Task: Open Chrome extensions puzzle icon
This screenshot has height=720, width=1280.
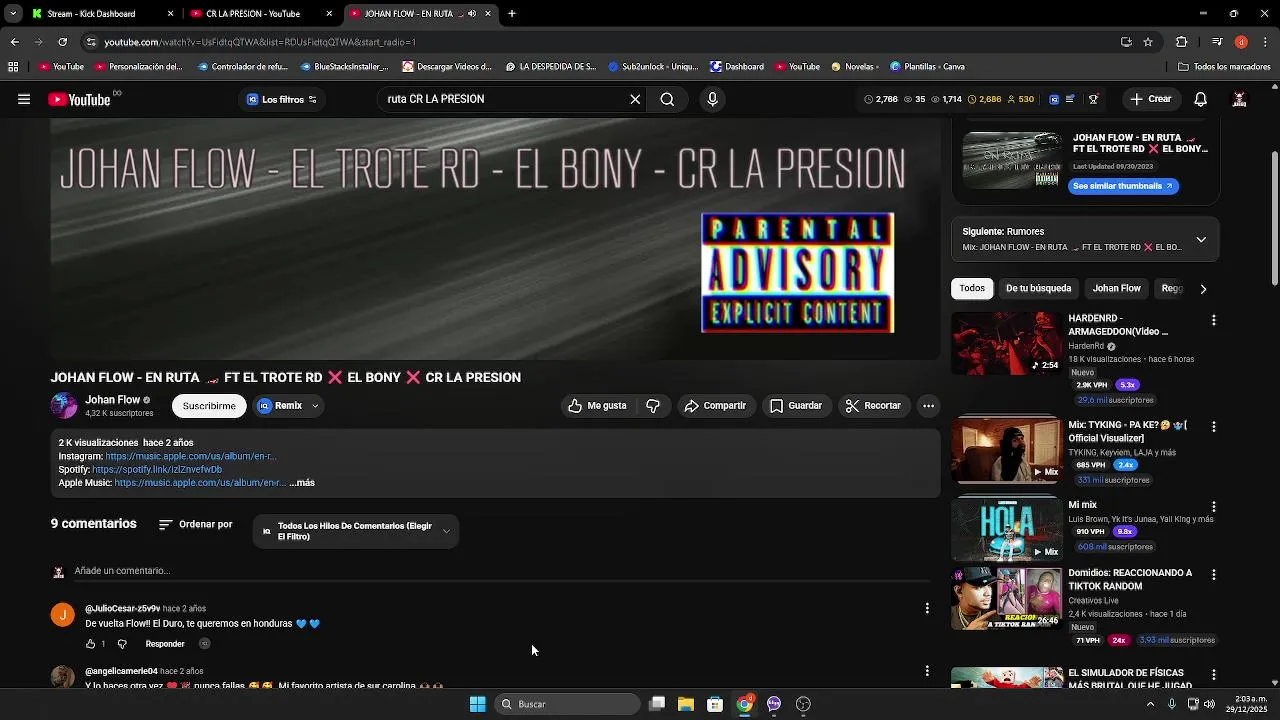Action: click(x=1181, y=42)
